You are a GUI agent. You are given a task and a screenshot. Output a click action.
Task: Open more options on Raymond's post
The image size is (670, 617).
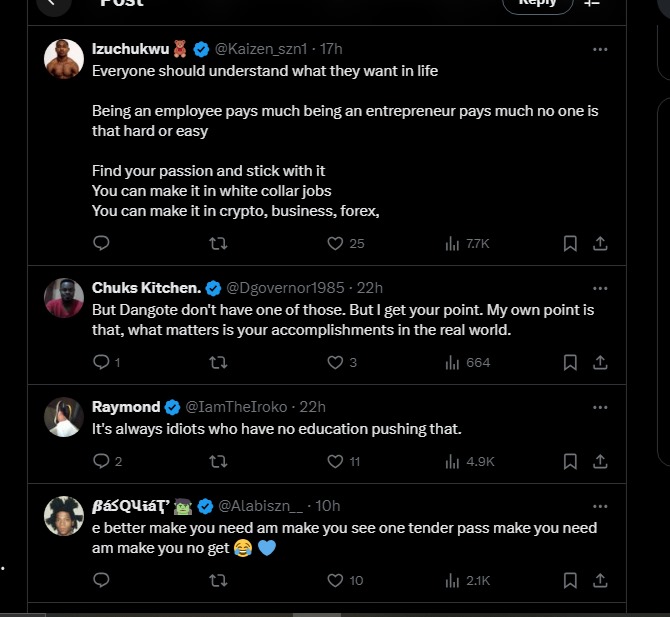click(600, 407)
